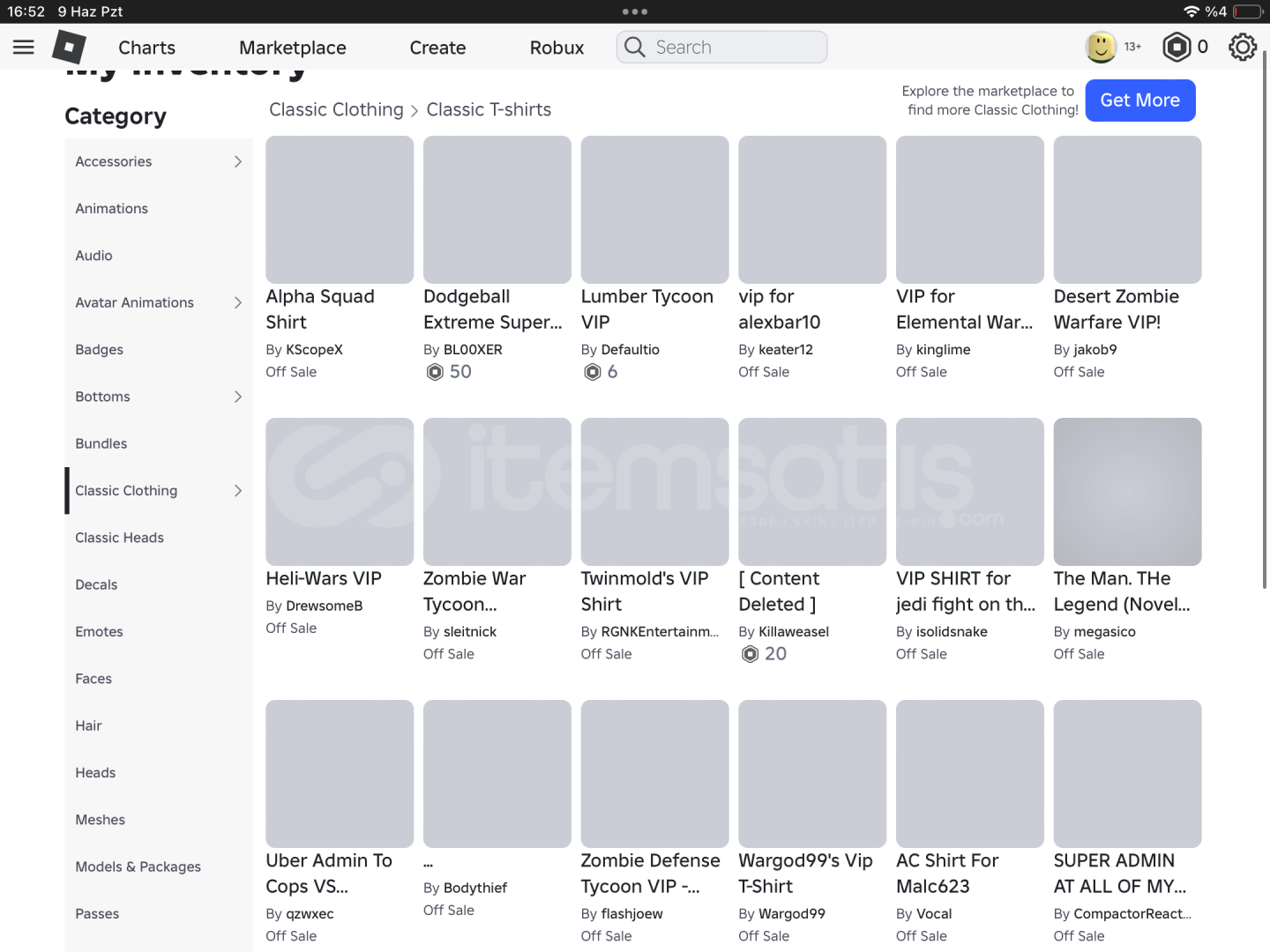Click the Robux icon beside price 20

coord(750,654)
